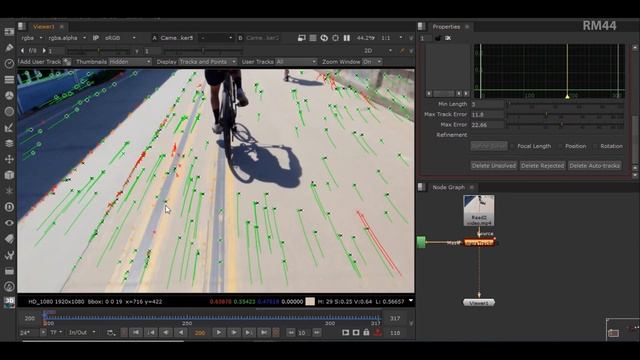Switch to the Node Graph tab

click(449, 187)
